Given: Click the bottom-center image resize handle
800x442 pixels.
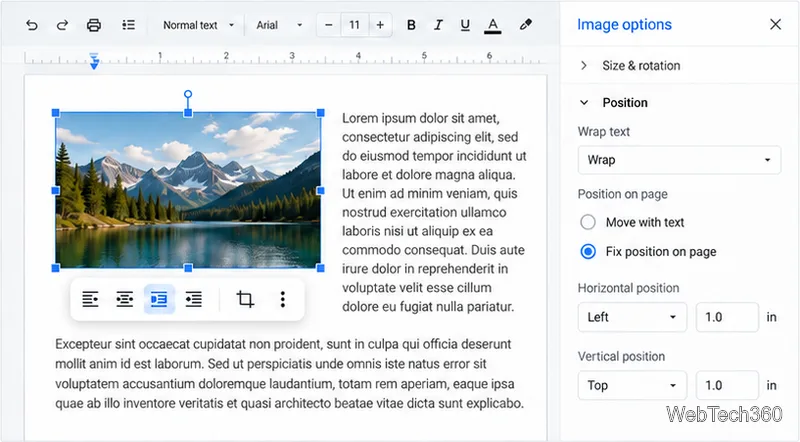Looking at the screenshot, I should pos(188,267).
